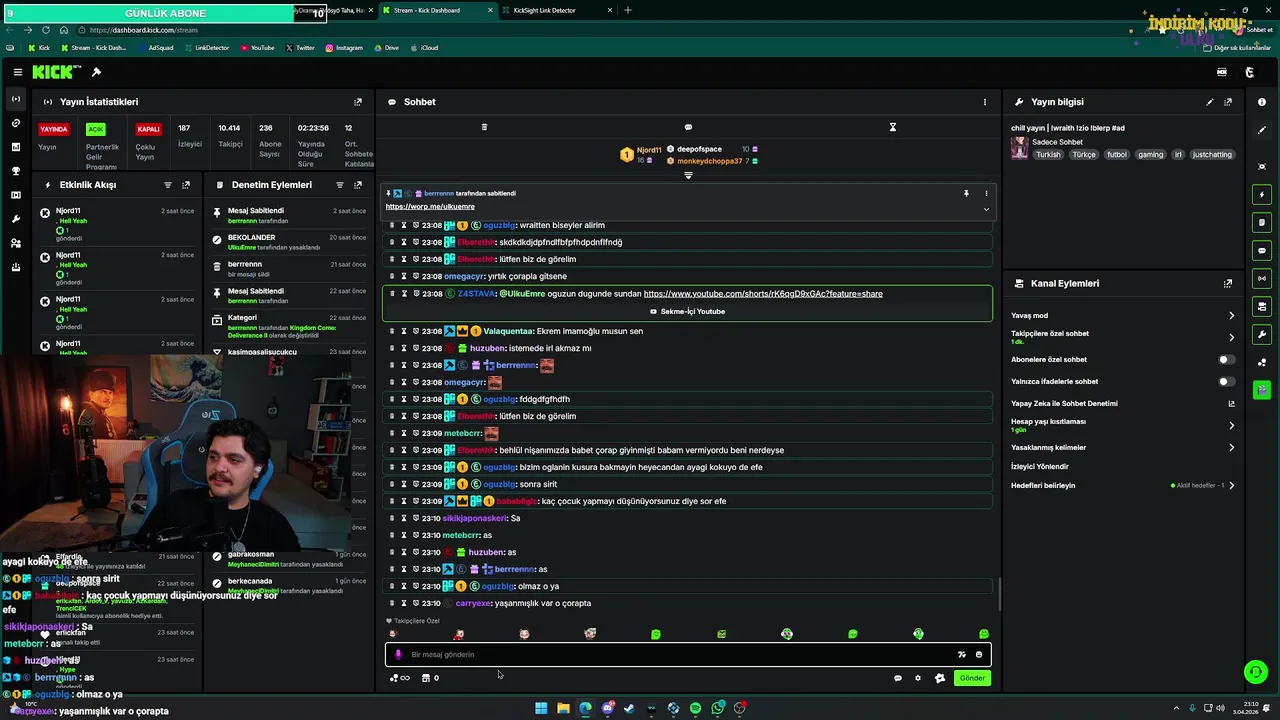This screenshot has height=720, width=1280.
Task: Open the community users icon in the left sidebar
Action: pos(15,243)
